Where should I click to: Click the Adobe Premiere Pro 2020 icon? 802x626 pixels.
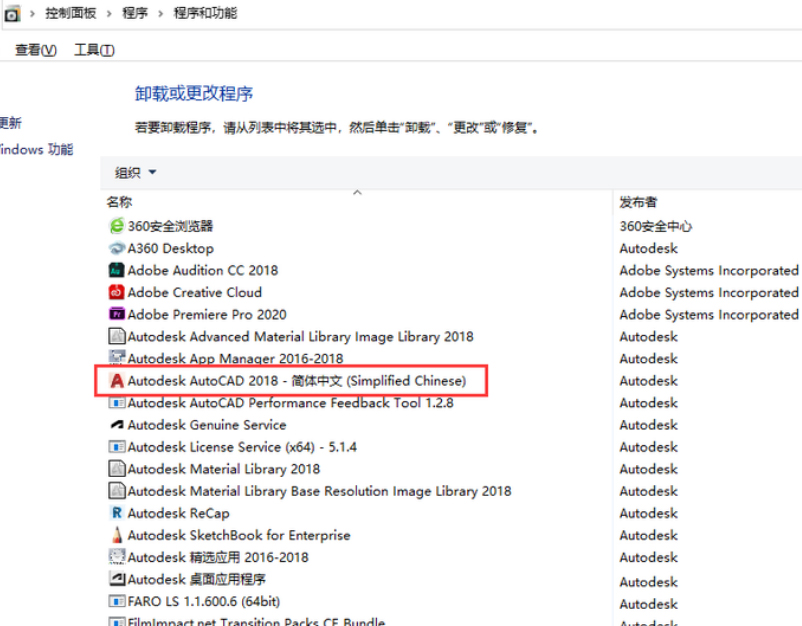pyautogui.click(x=117, y=315)
